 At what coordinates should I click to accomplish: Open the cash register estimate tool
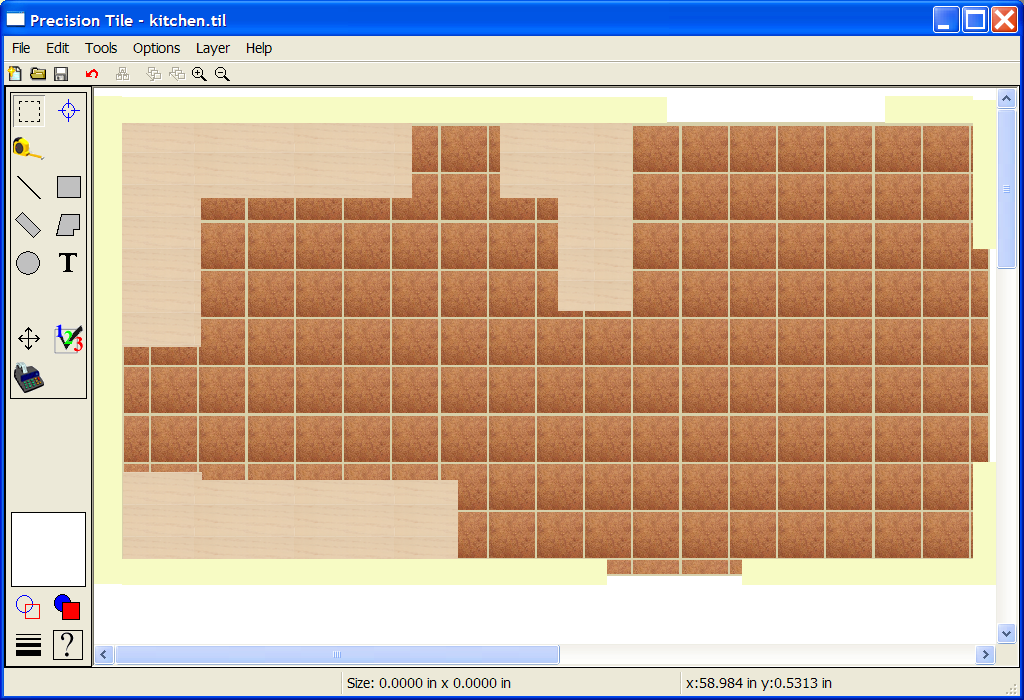point(29,378)
